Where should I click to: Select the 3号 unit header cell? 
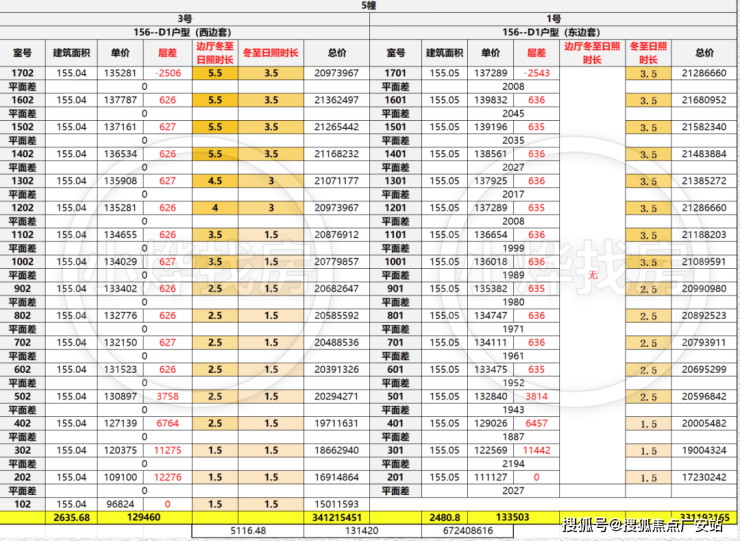[185, 19]
